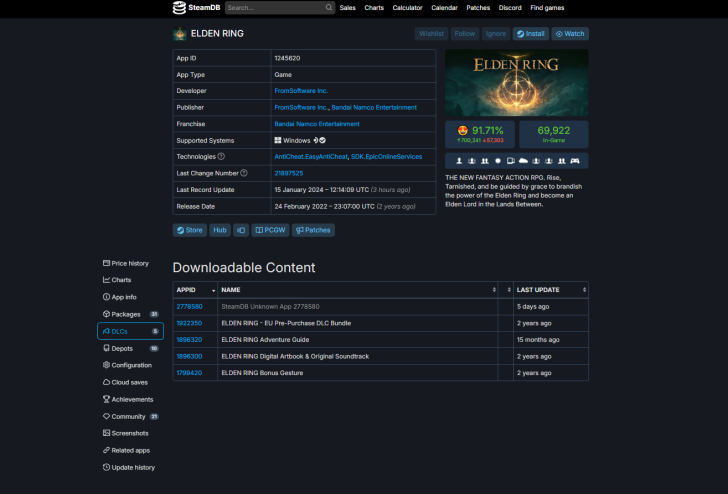Click the Technologies help question-mark icon
The width and height of the screenshot is (728, 494).
[221, 157]
